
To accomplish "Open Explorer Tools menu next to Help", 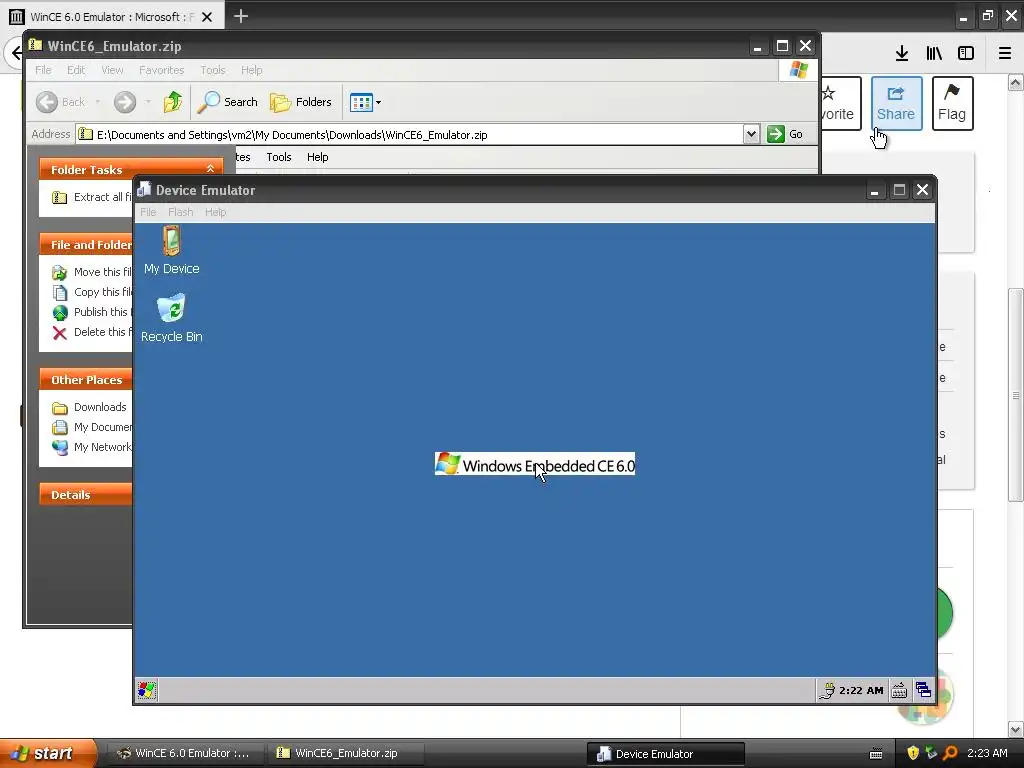I will [213, 70].
